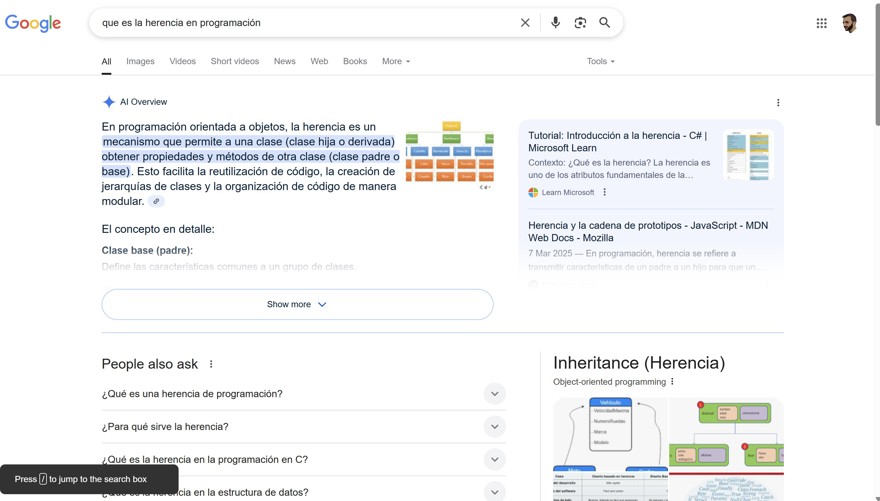880x501 pixels.
Task: Click Show more in AI Overview
Action: (x=297, y=304)
